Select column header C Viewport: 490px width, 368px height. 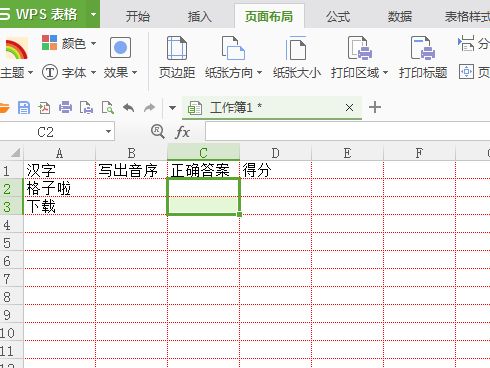point(203,152)
